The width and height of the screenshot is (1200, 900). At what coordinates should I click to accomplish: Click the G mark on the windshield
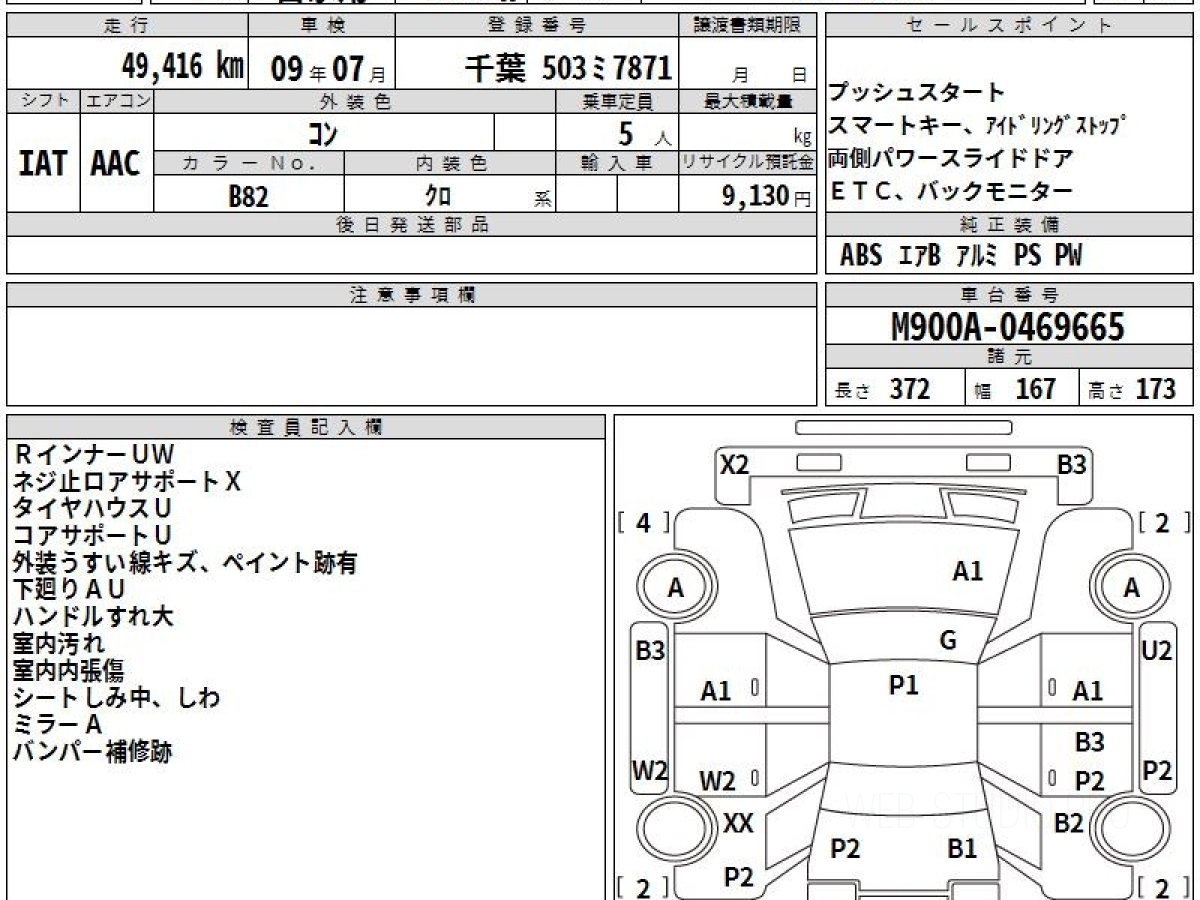[948, 640]
